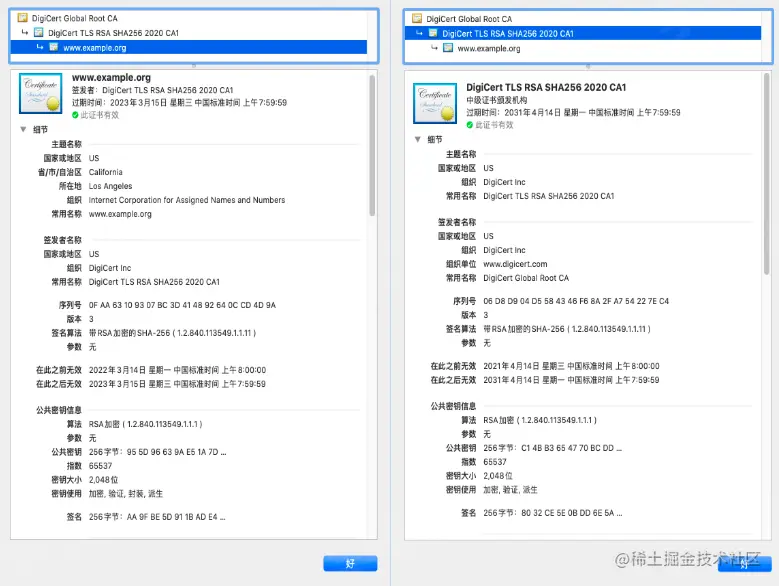Click Internet Corporation for Assigned Names and Numbers
The image size is (779, 586).
click(x=187, y=200)
